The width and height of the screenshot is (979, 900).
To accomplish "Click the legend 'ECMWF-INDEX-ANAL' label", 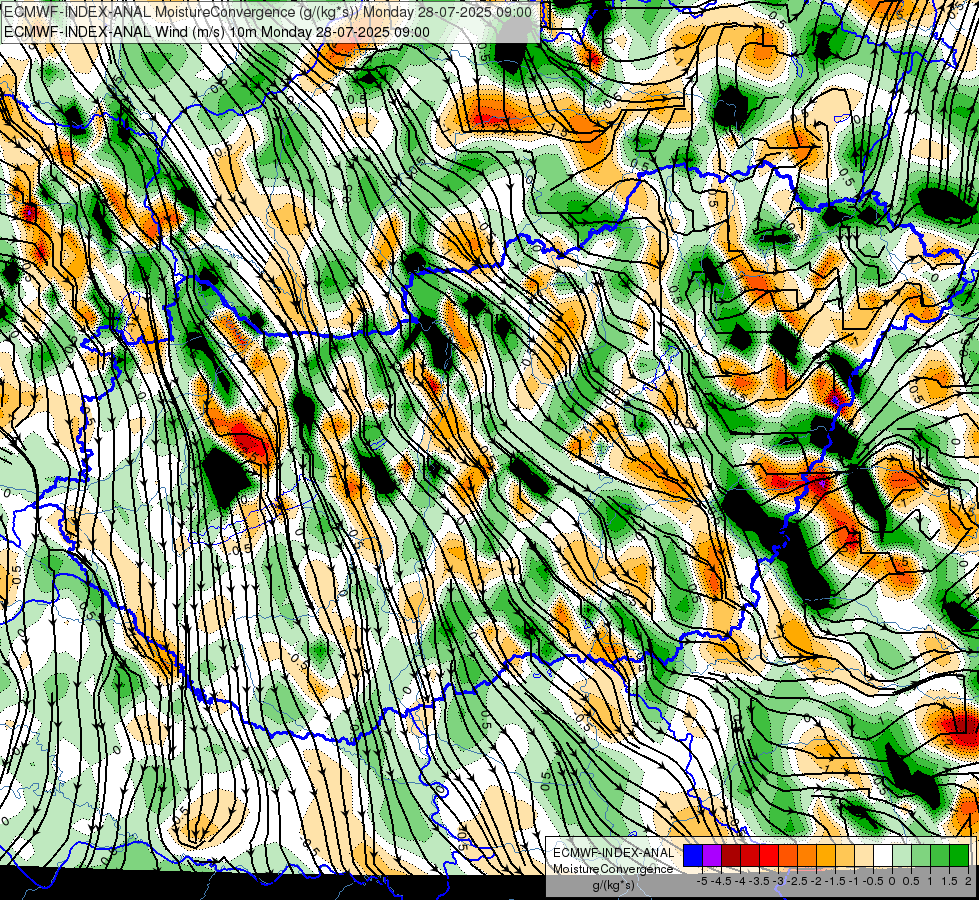I will coord(614,853).
